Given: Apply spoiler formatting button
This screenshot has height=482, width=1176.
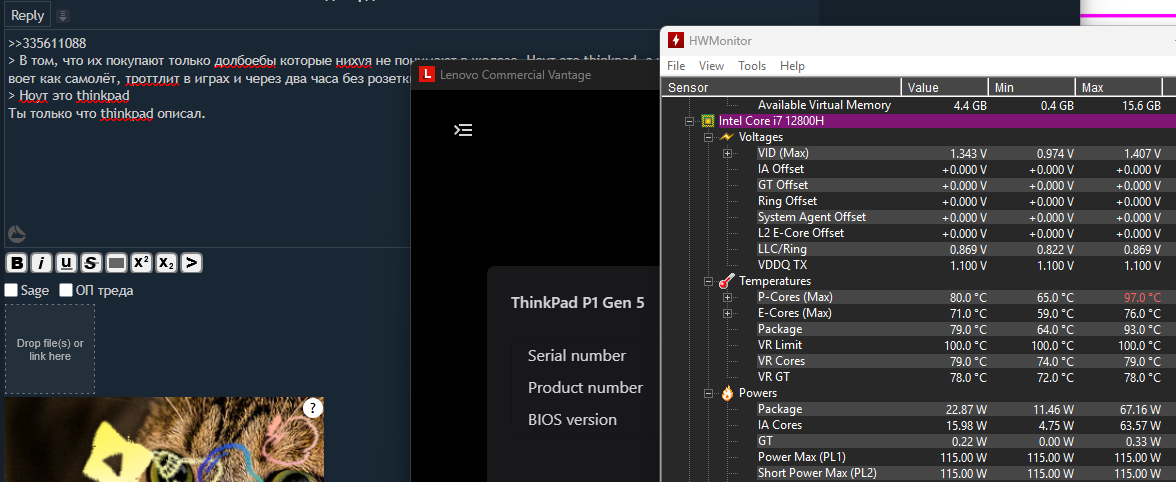Looking at the screenshot, I should pos(116,262).
